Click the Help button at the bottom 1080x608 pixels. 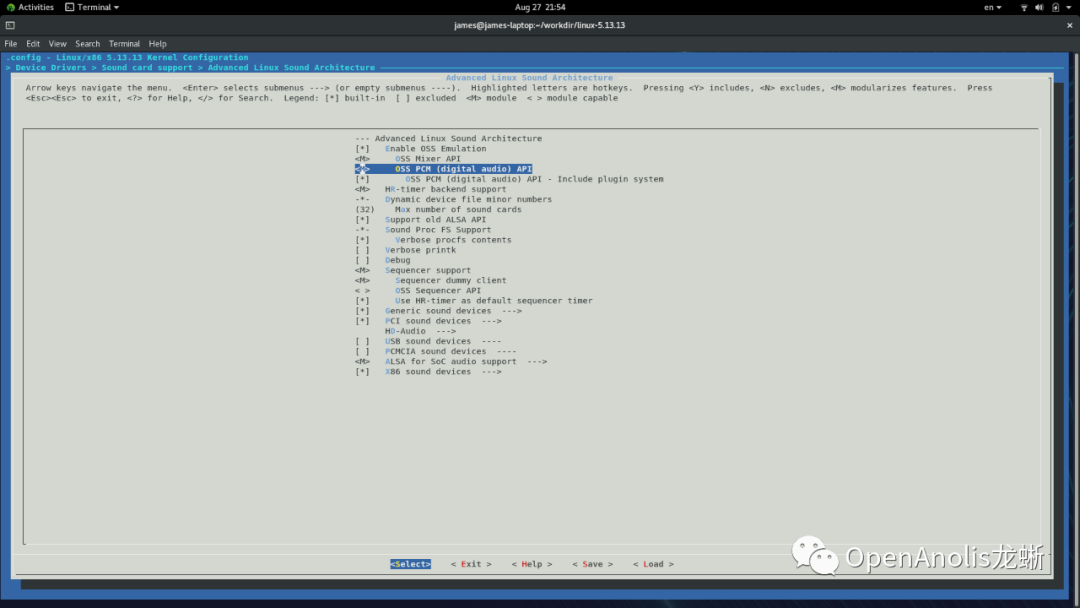click(532, 564)
